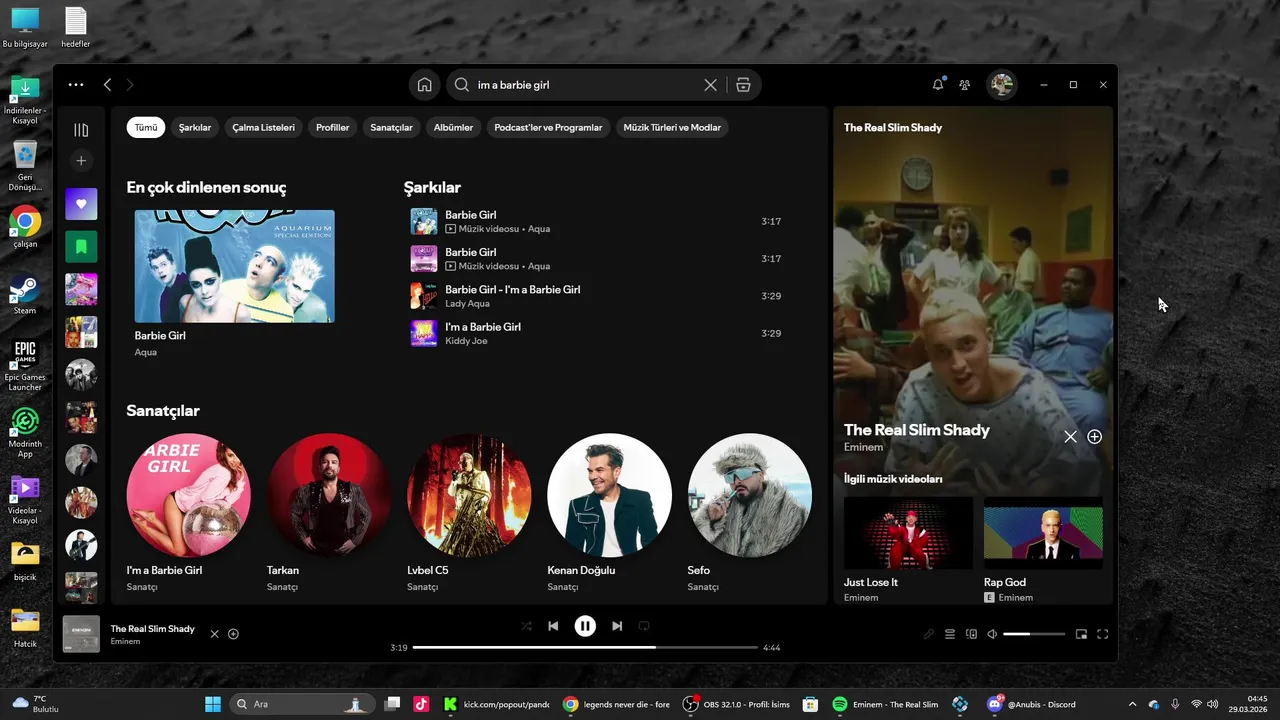Image resolution: width=1280 pixels, height=720 pixels.
Task: Open the Tarkan artist card
Action: click(329, 514)
